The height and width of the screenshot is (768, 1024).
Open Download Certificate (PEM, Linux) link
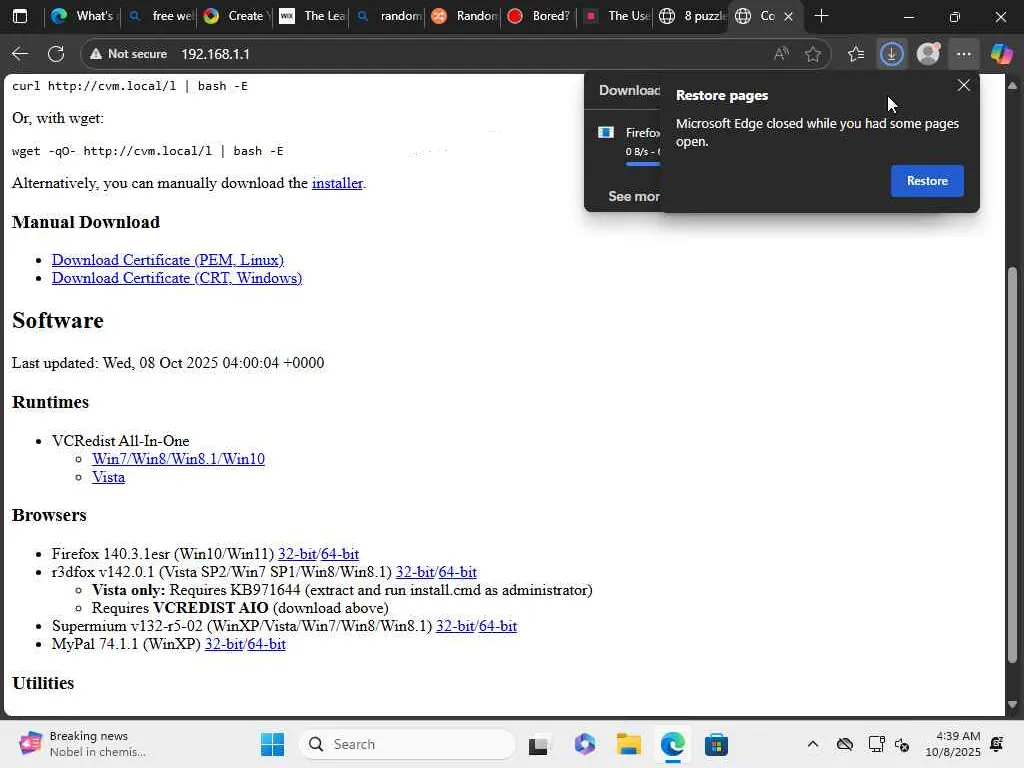[168, 260]
